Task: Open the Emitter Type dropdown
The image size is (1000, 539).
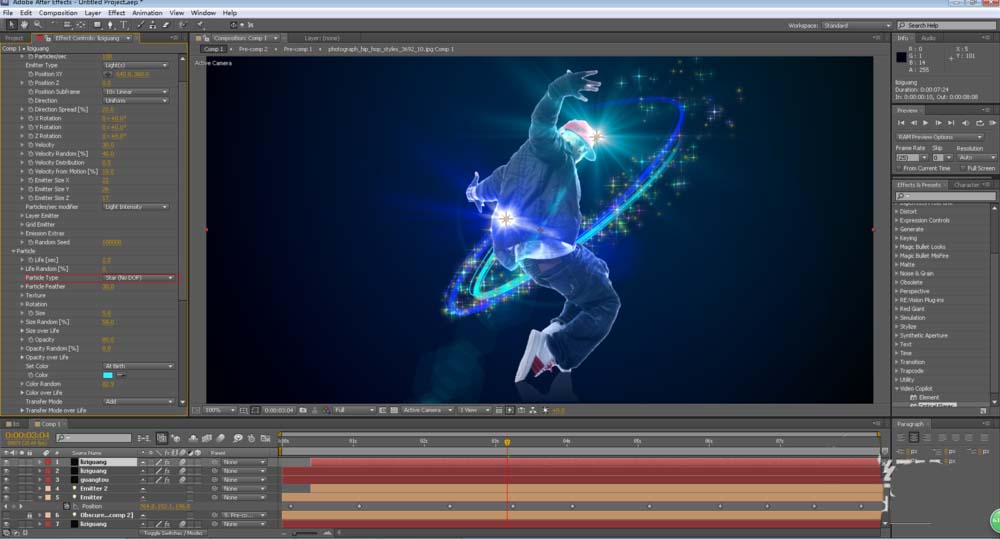Action: click(136, 65)
